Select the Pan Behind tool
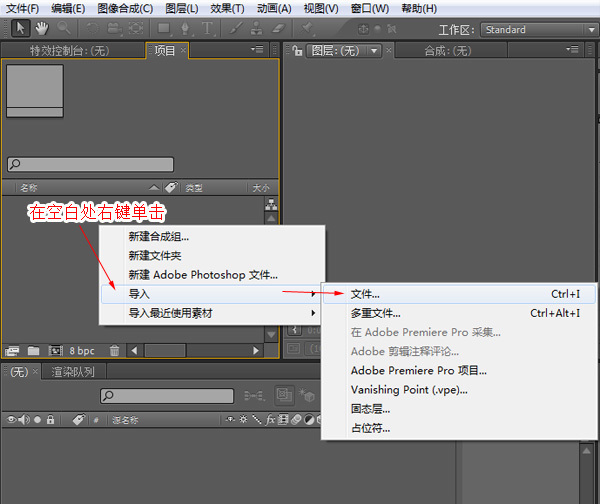 tap(136, 28)
